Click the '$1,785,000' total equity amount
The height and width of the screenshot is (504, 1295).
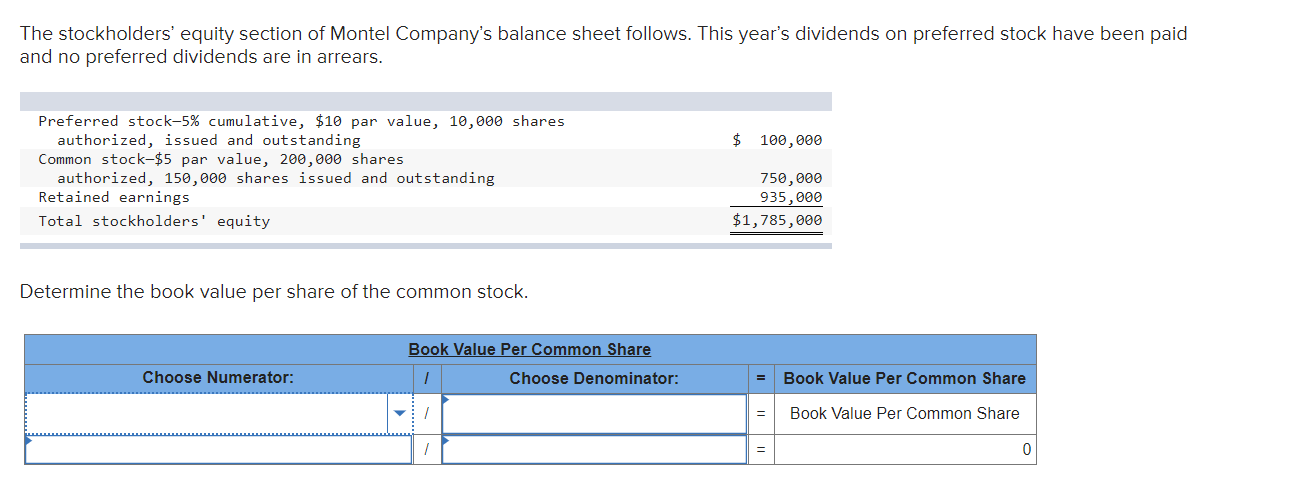point(778,221)
